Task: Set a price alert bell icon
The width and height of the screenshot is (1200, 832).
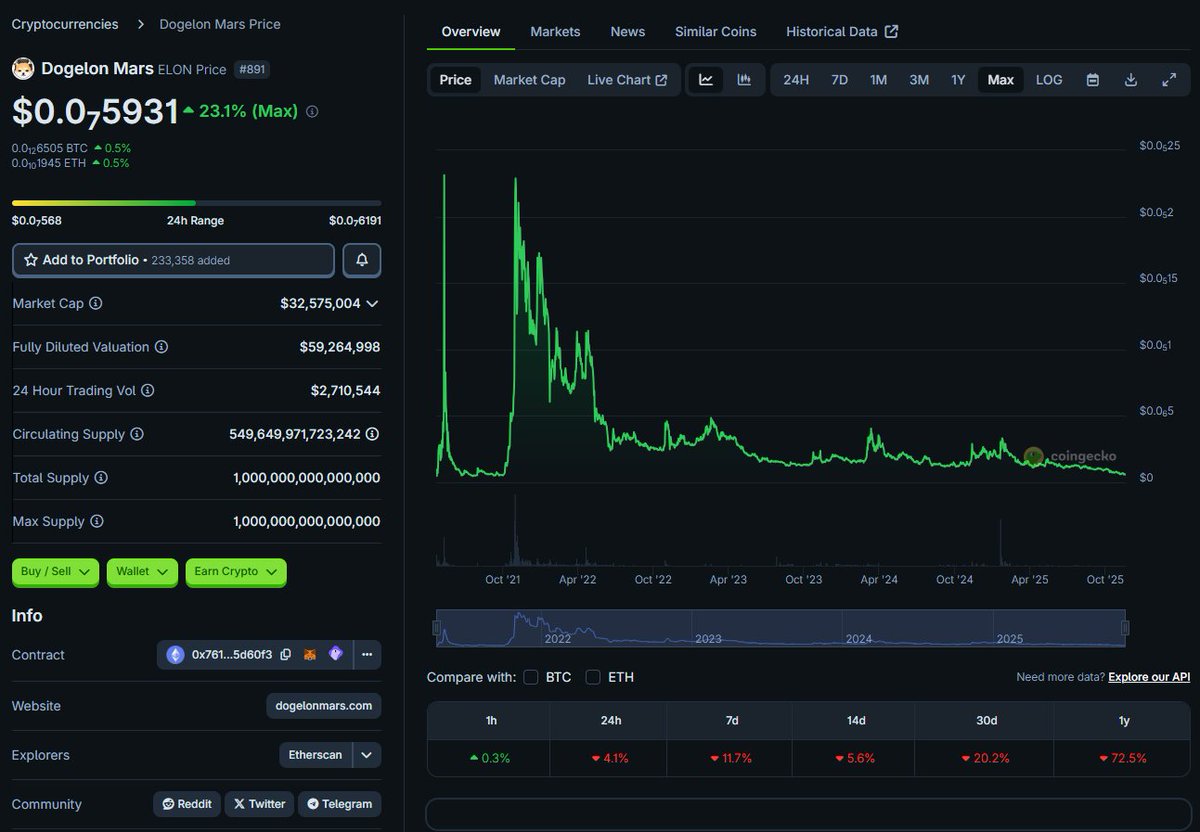Action: [362, 259]
